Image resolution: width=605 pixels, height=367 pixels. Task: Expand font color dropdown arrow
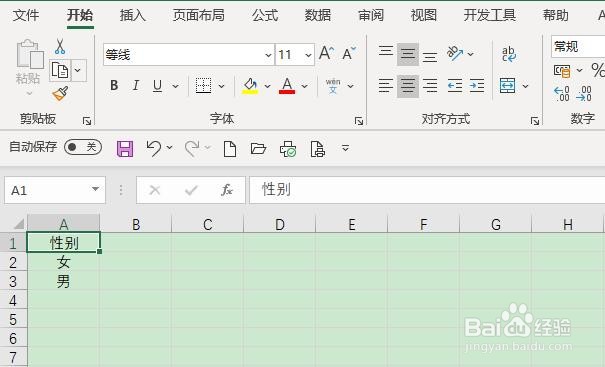tap(304, 86)
